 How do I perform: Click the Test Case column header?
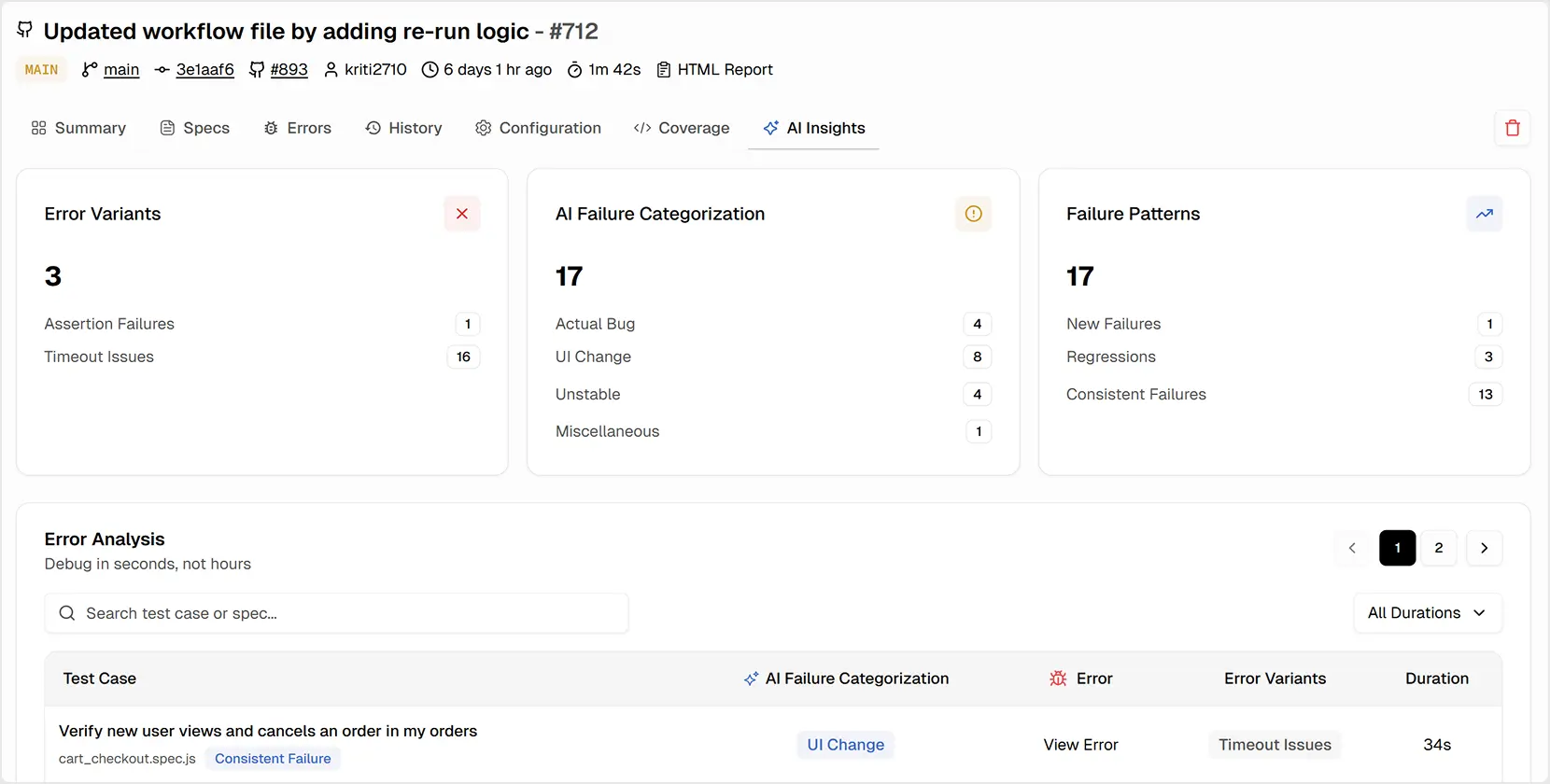click(x=99, y=679)
